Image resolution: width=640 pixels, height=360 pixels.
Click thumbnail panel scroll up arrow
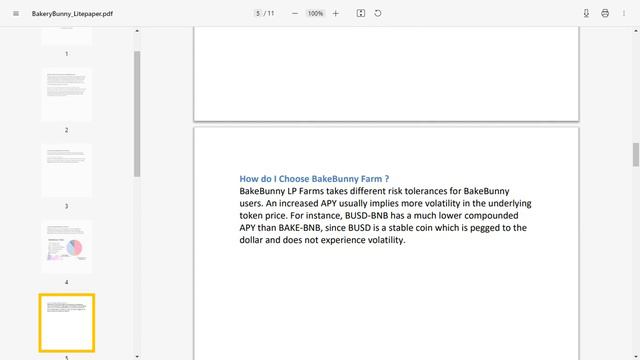137,31
